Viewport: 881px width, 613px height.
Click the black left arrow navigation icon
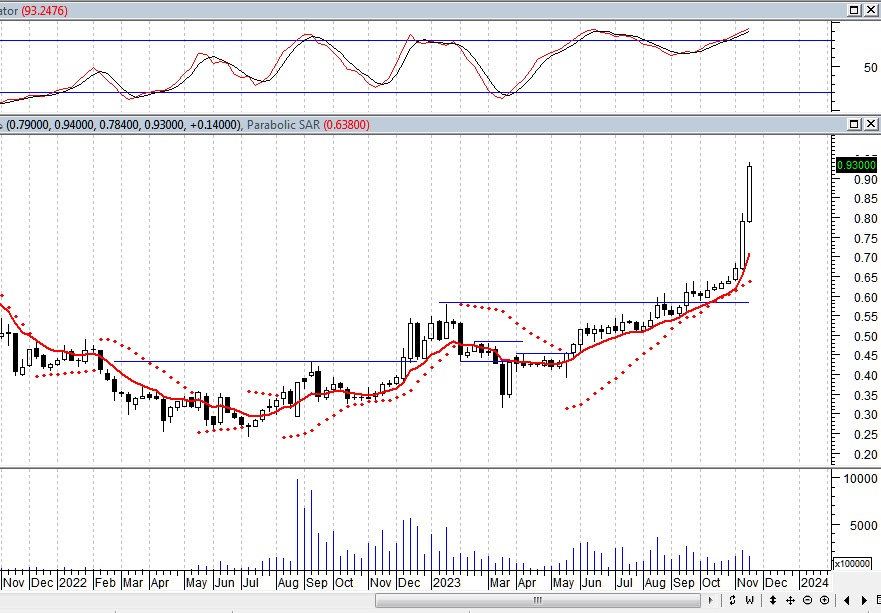point(848,600)
